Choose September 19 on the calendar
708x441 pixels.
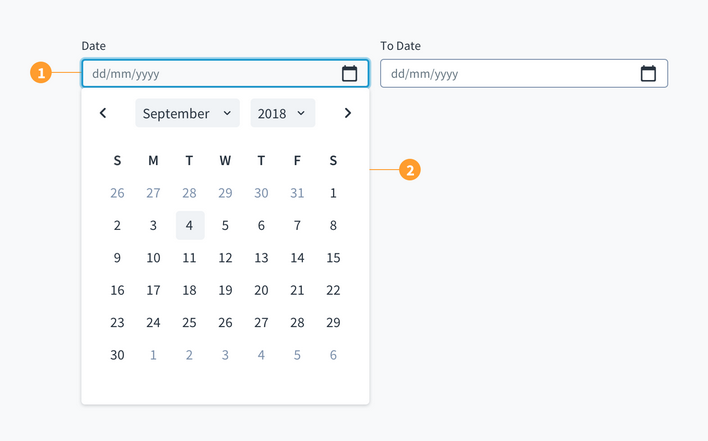pos(225,290)
